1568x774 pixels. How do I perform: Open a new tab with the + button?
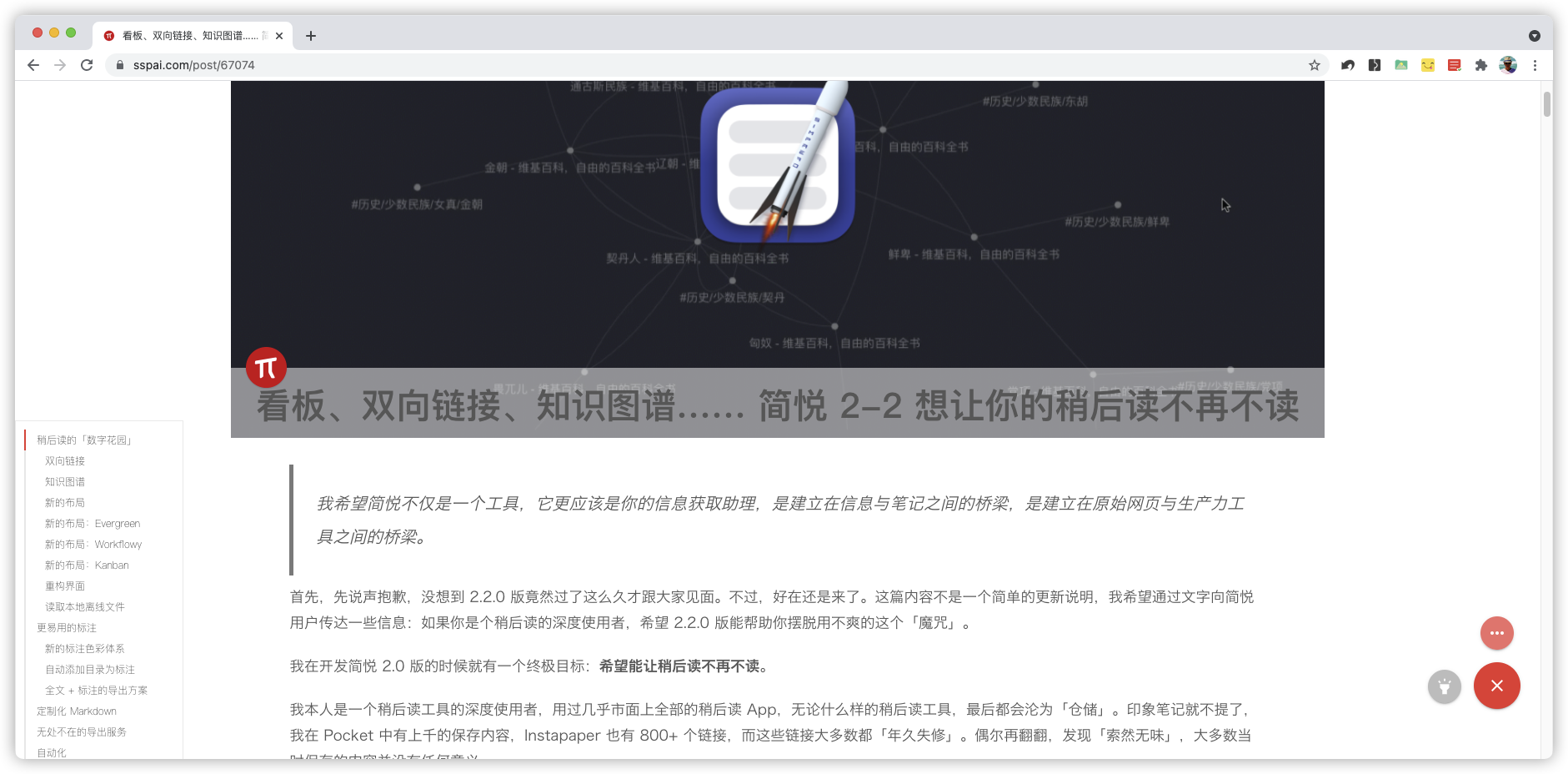[x=311, y=36]
